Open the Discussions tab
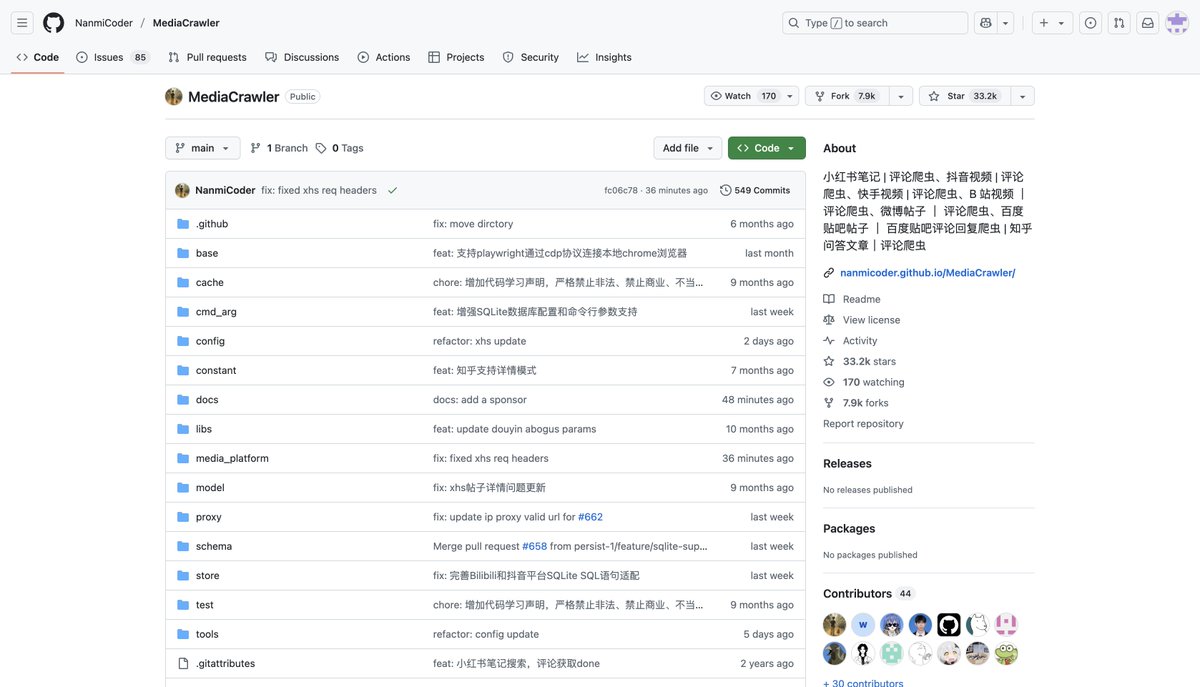Screen dimensions: 1200x687 point(302,57)
